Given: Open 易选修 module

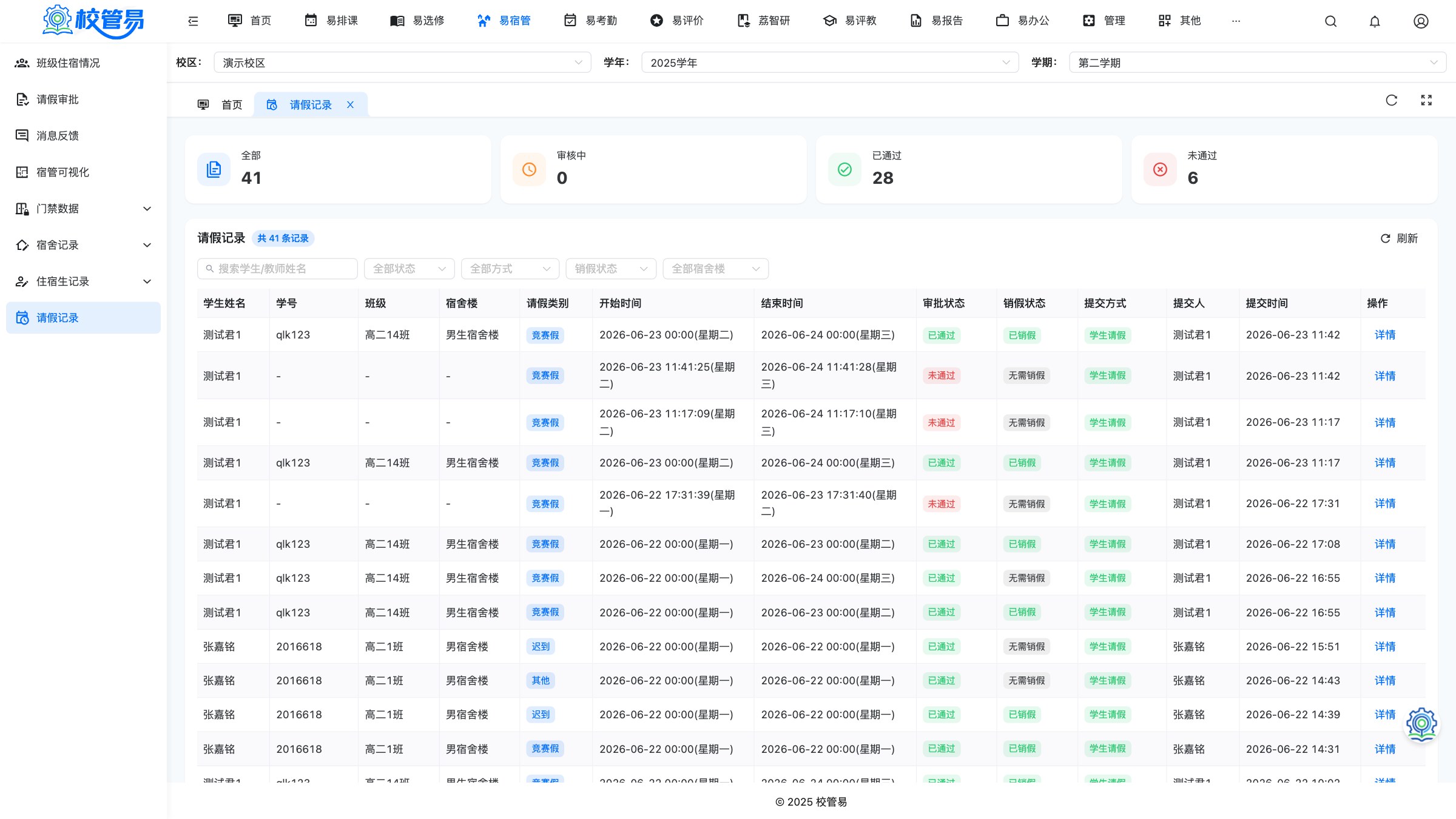Looking at the screenshot, I should tap(417, 21).
